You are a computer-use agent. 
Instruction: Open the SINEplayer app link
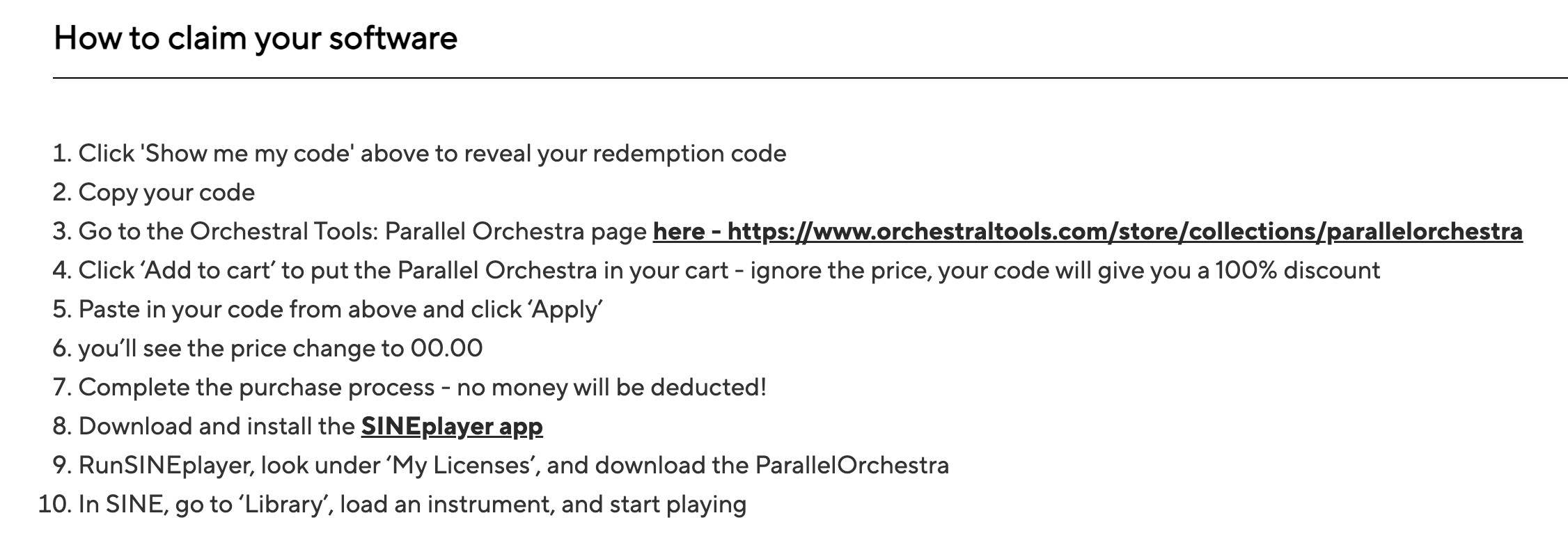point(452,427)
